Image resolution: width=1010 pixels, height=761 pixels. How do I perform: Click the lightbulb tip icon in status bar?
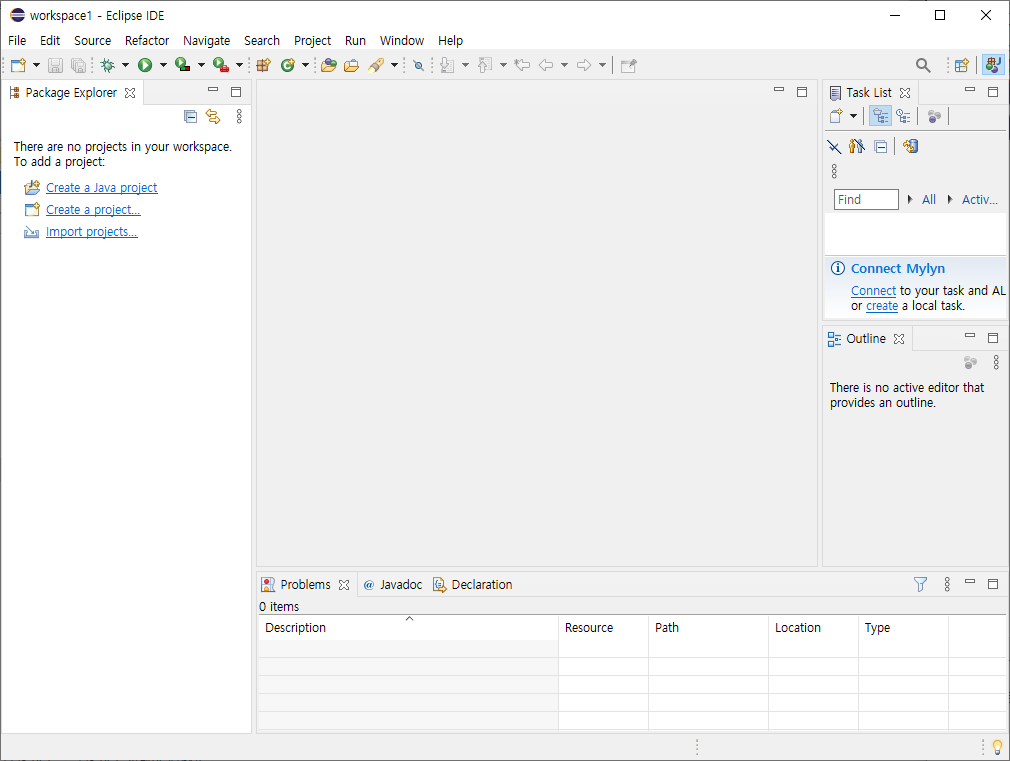tap(998, 747)
